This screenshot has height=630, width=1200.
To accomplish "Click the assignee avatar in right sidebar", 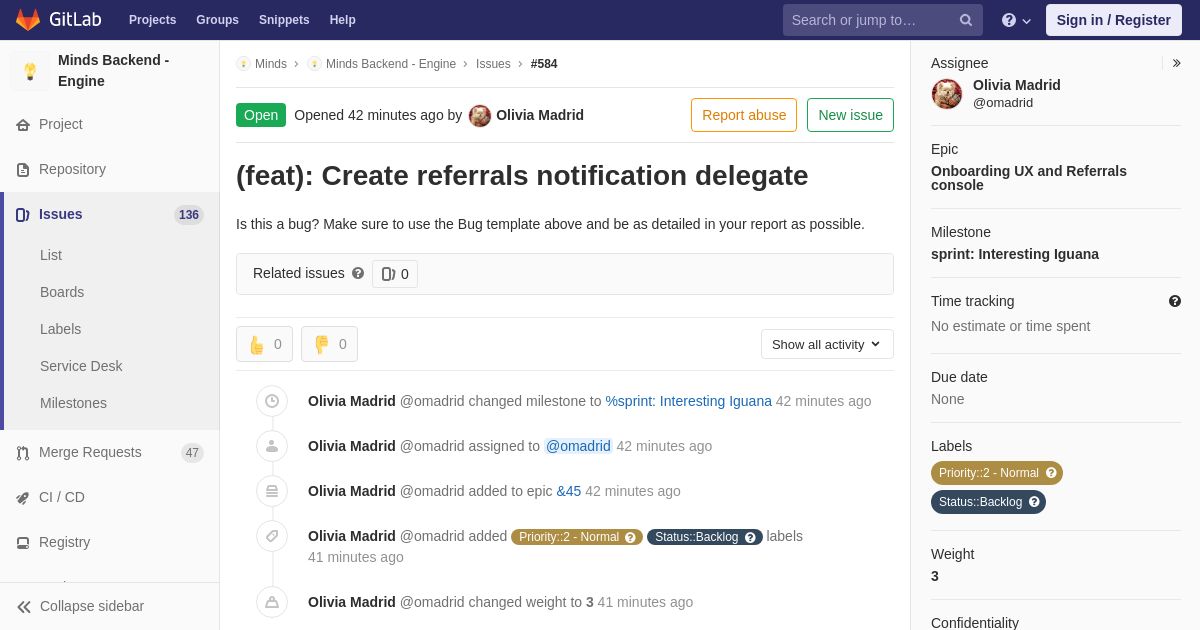I will tap(947, 94).
